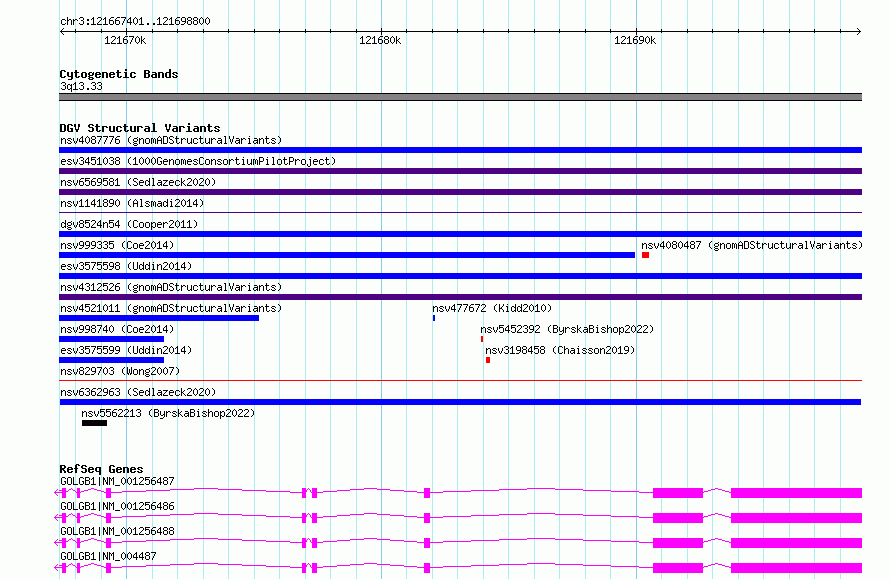
Task: Open the GOLGB1|NM_001256487 transcript label
Action: 117,481
